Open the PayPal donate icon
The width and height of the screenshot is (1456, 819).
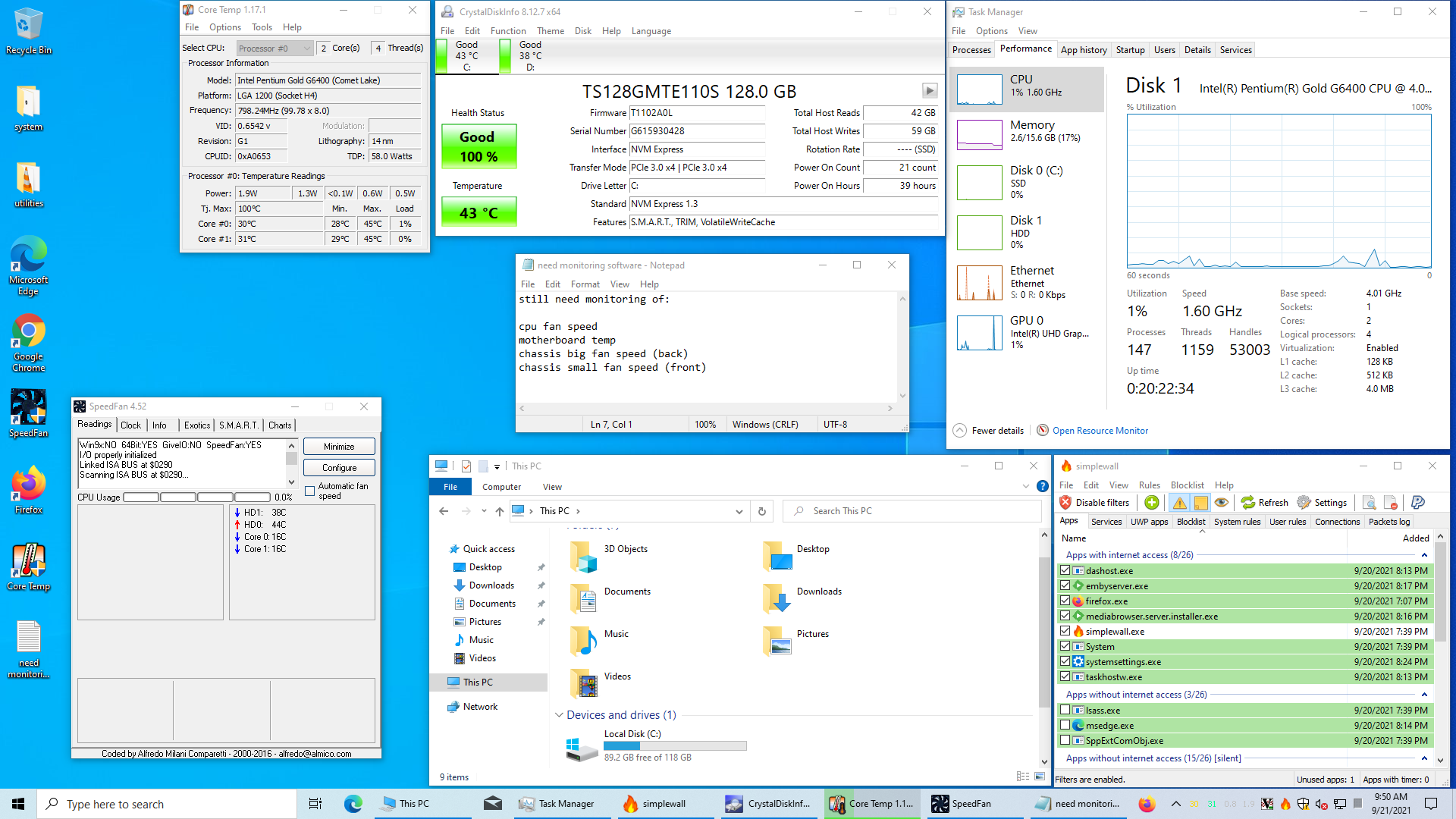[x=1417, y=503]
